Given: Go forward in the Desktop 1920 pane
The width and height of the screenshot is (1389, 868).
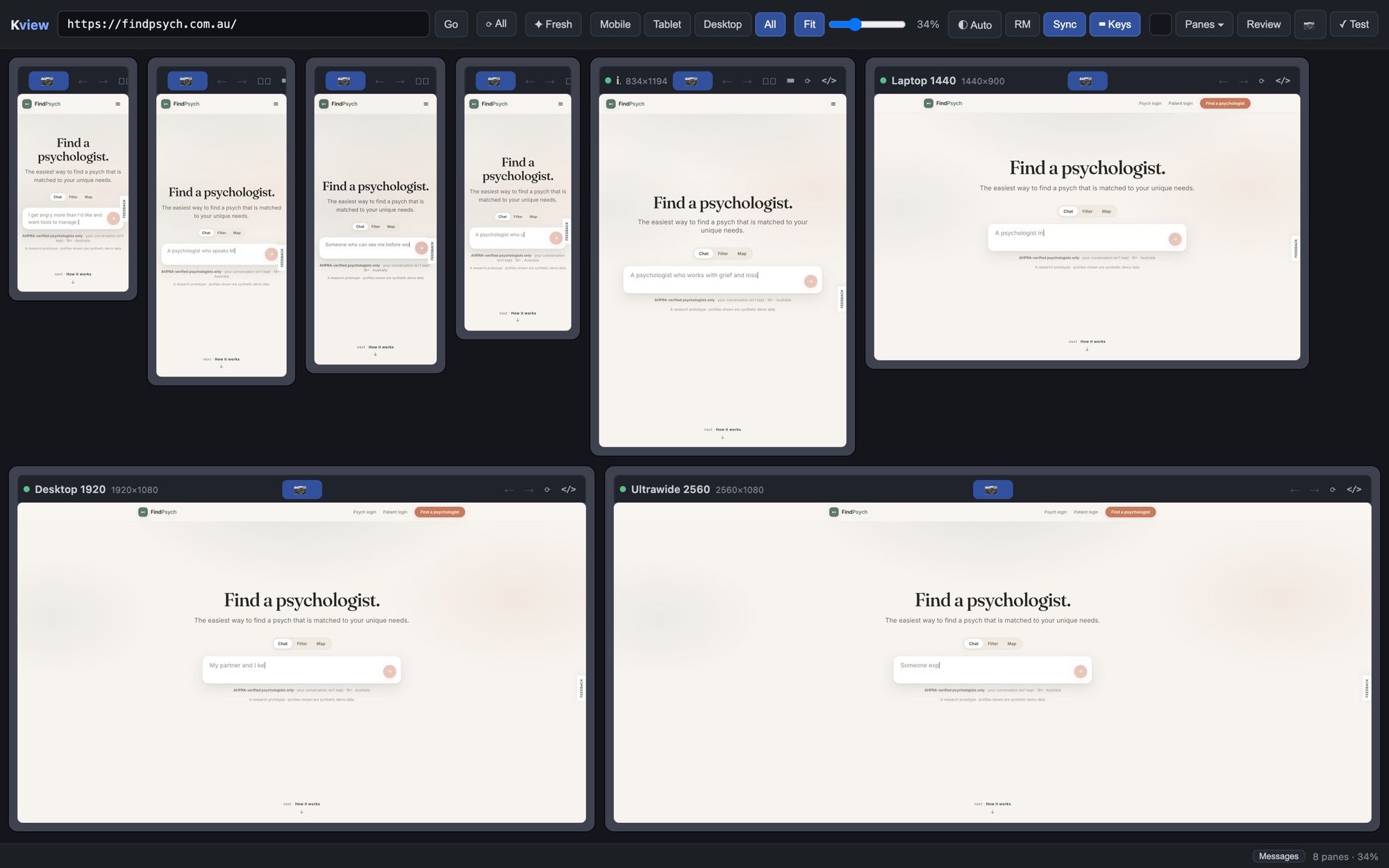Looking at the screenshot, I should tap(529, 490).
